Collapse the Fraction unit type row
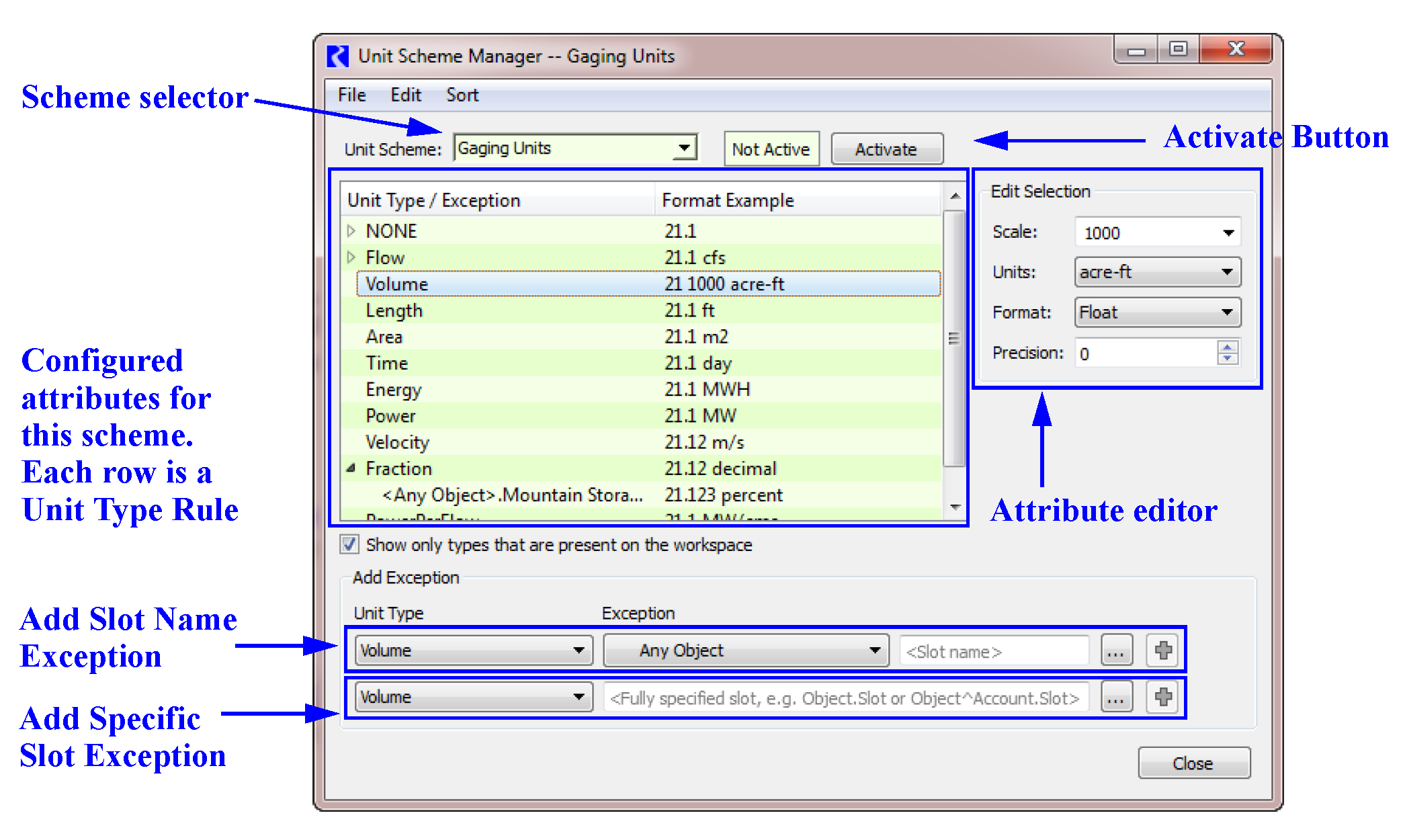This screenshot has width=1403, height=840. pos(351,468)
